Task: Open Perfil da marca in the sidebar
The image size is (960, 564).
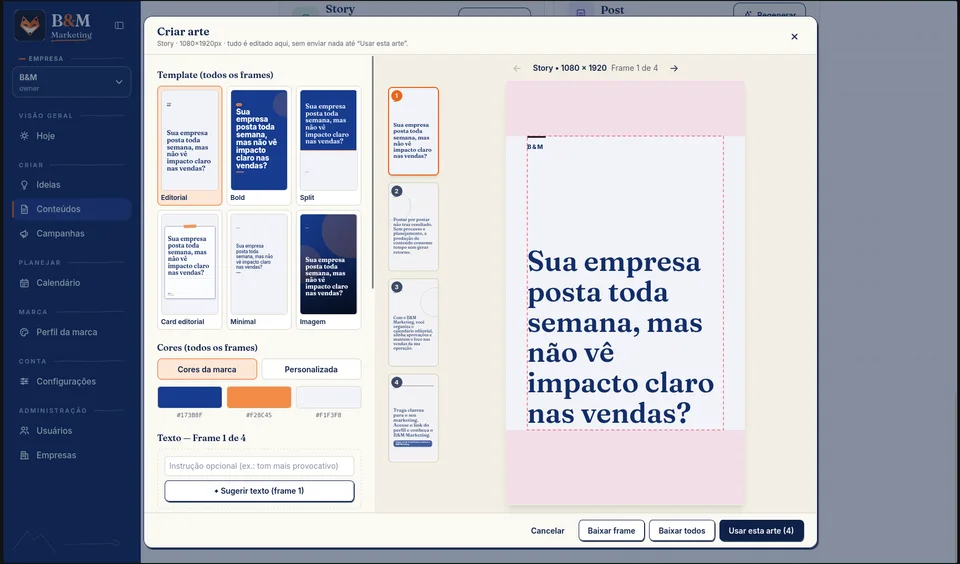Action: [x=72, y=332]
